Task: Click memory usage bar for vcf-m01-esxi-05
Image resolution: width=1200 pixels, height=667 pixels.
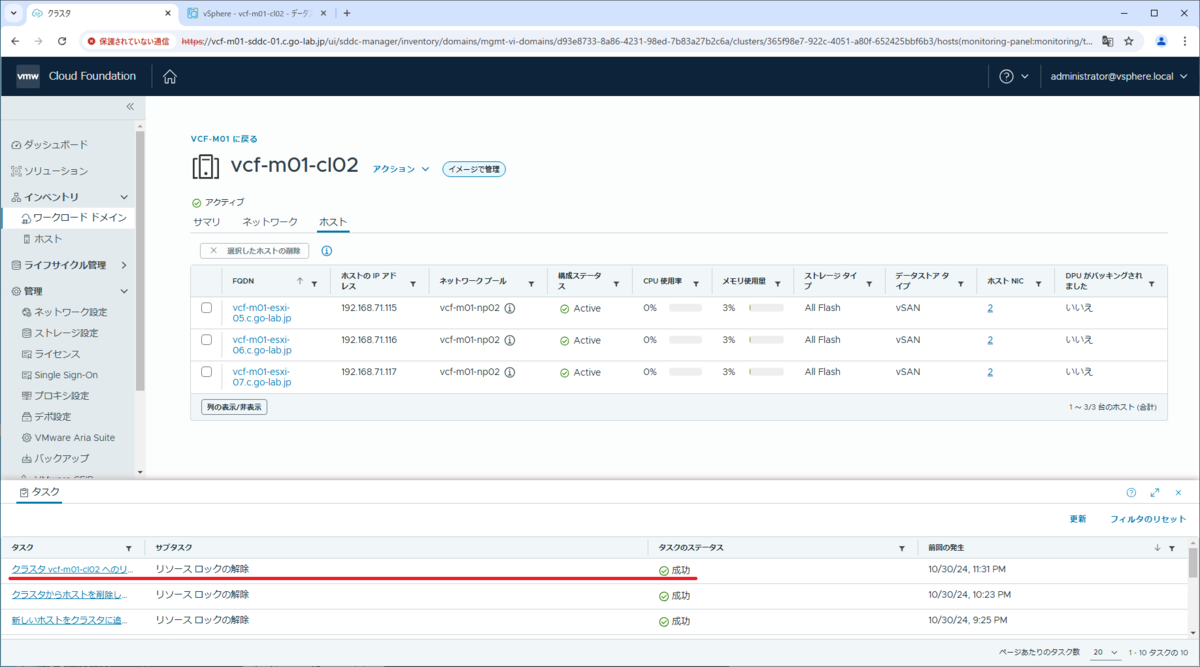Action: click(766, 308)
